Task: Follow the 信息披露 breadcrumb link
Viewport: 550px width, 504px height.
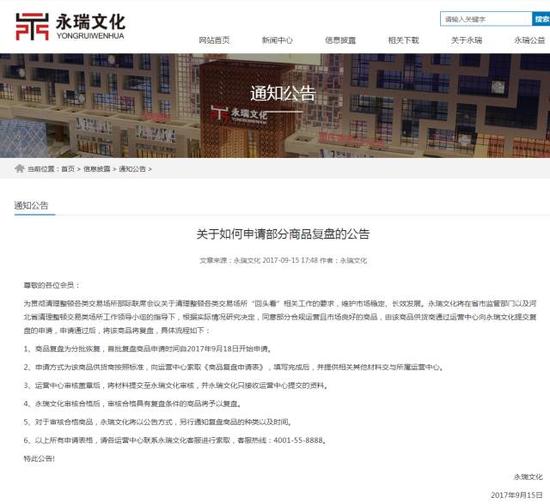Action: (97, 169)
